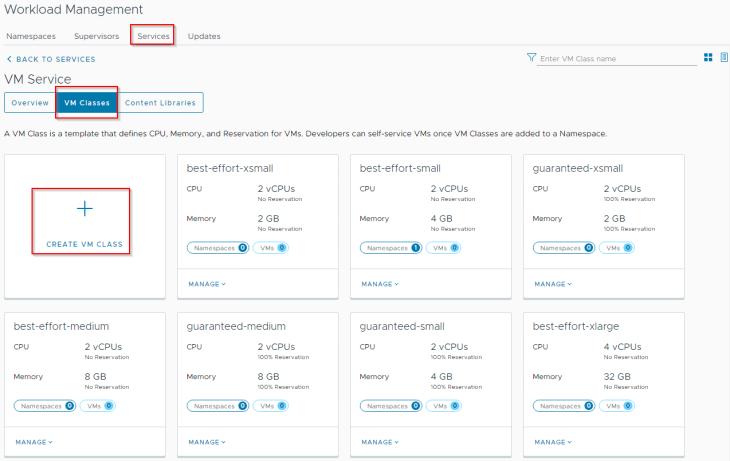Click Create VM Class label
The height and width of the screenshot is (461, 730).
point(84,244)
